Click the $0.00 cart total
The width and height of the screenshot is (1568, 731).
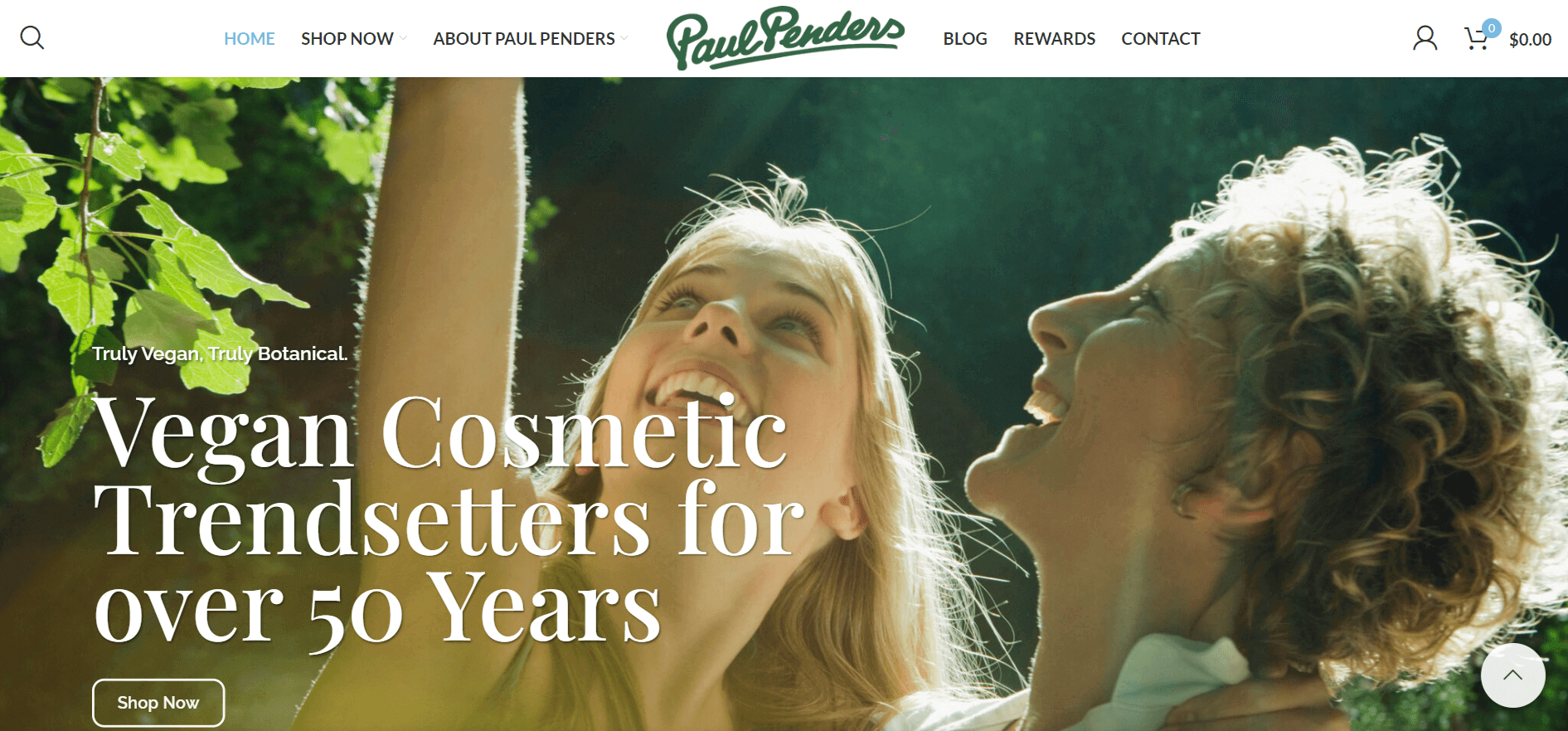coord(1530,40)
